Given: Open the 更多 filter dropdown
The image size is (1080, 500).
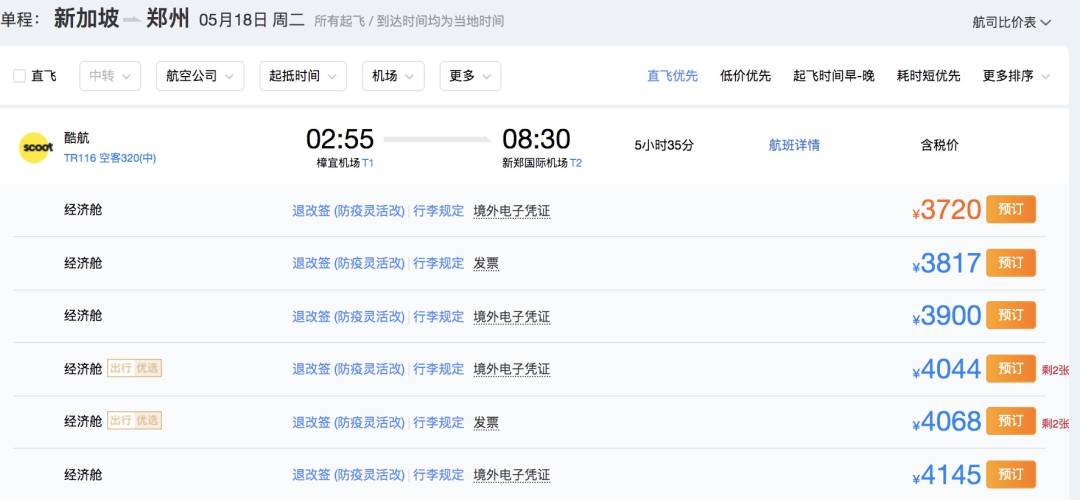Looking at the screenshot, I should coord(470,76).
